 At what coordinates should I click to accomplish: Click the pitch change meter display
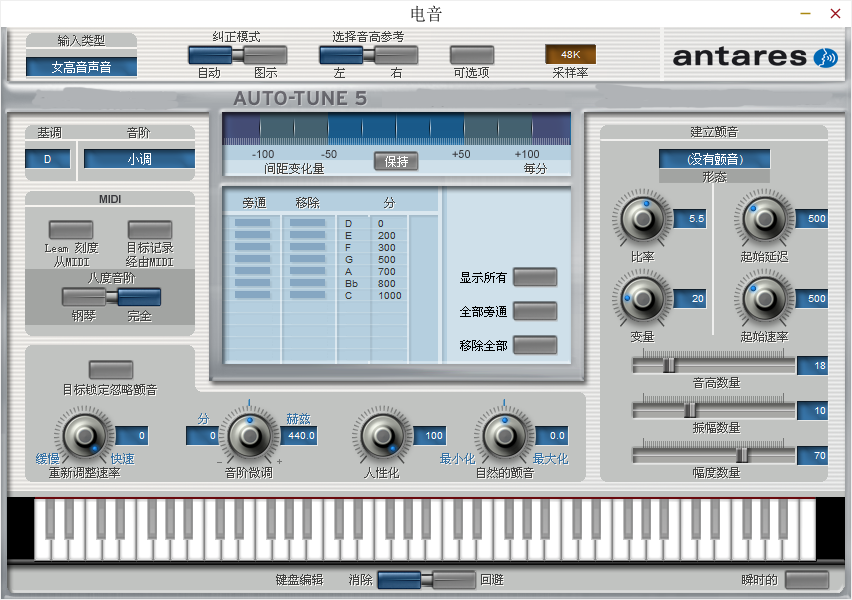[397, 129]
